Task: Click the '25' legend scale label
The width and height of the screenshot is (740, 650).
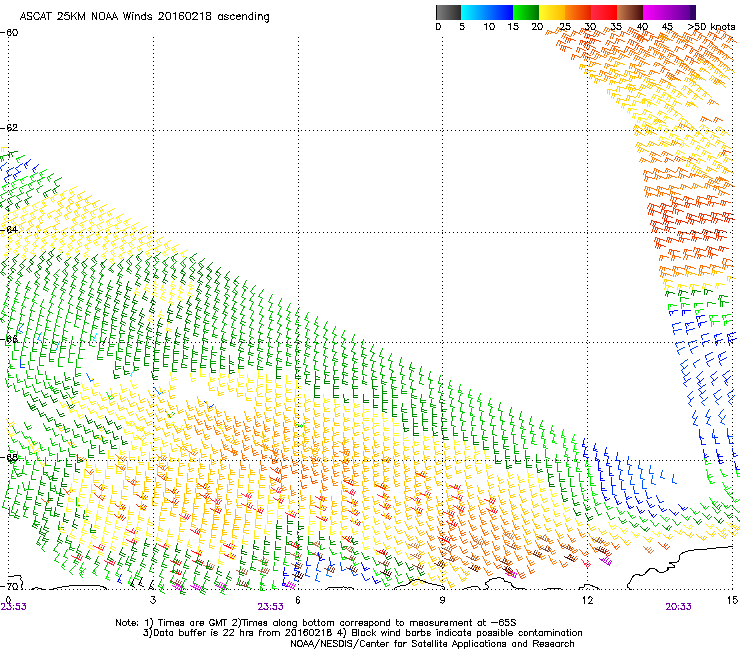Action: click(565, 27)
